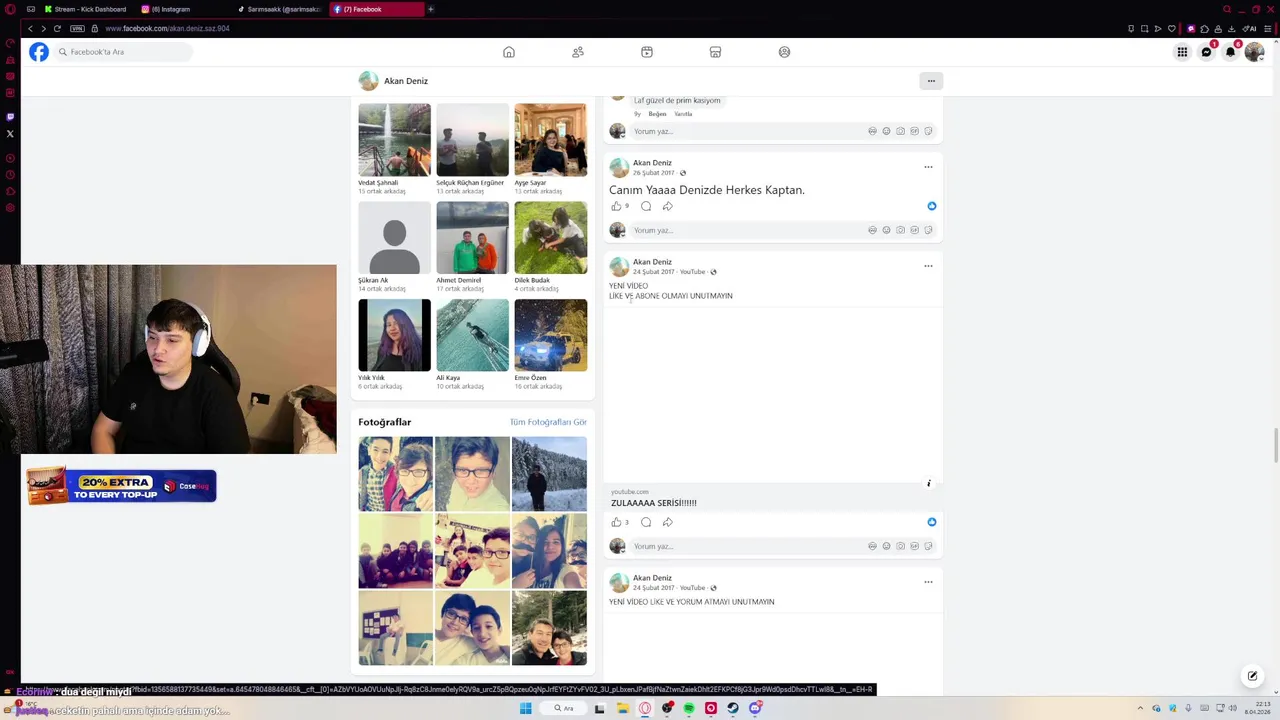
Task: Open the profile three-dots options button
Action: (931, 81)
